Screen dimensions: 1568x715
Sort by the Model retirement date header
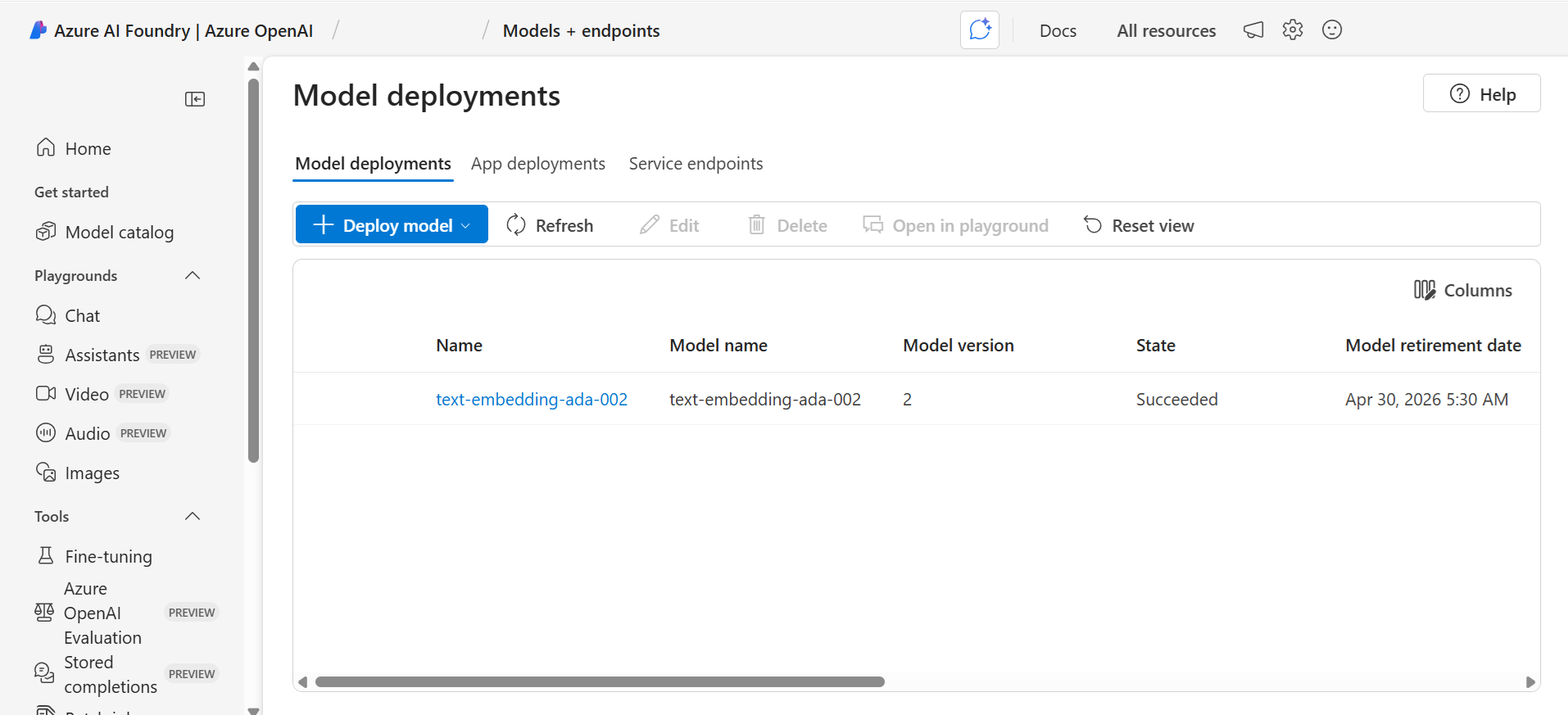point(1434,346)
